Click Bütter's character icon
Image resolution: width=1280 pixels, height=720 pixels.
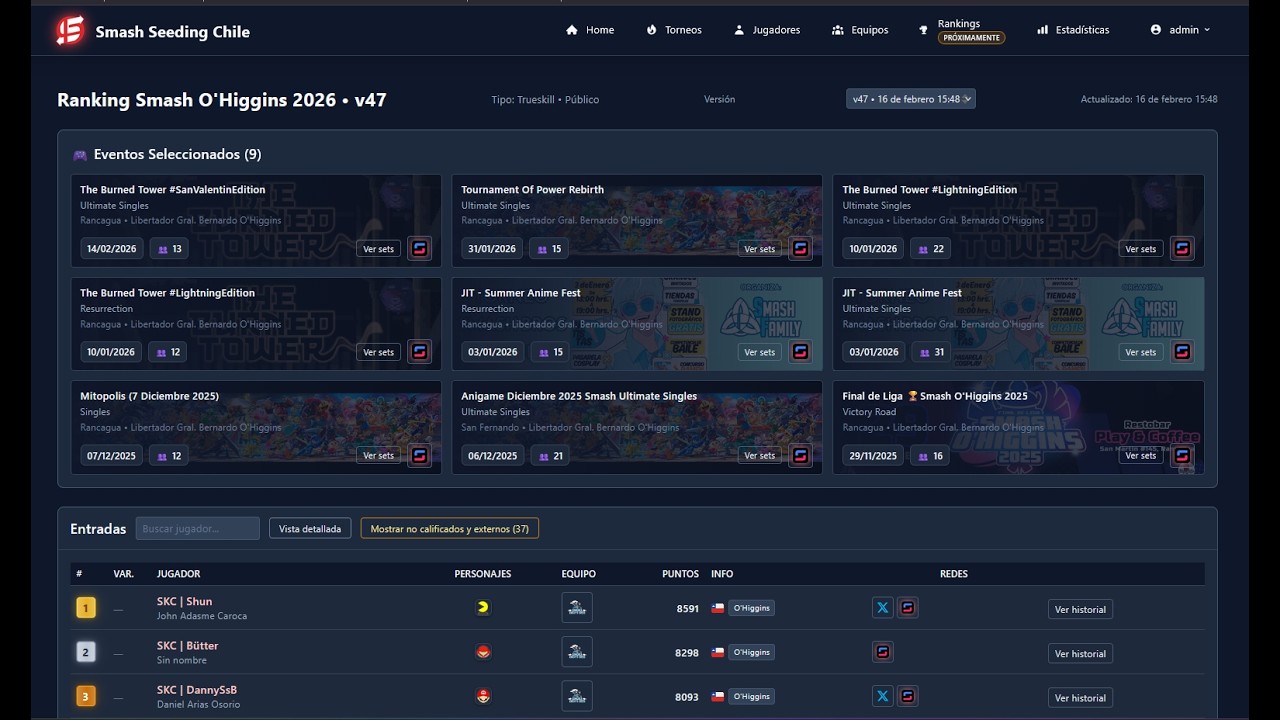pyautogui.click(x=483, y=652)
